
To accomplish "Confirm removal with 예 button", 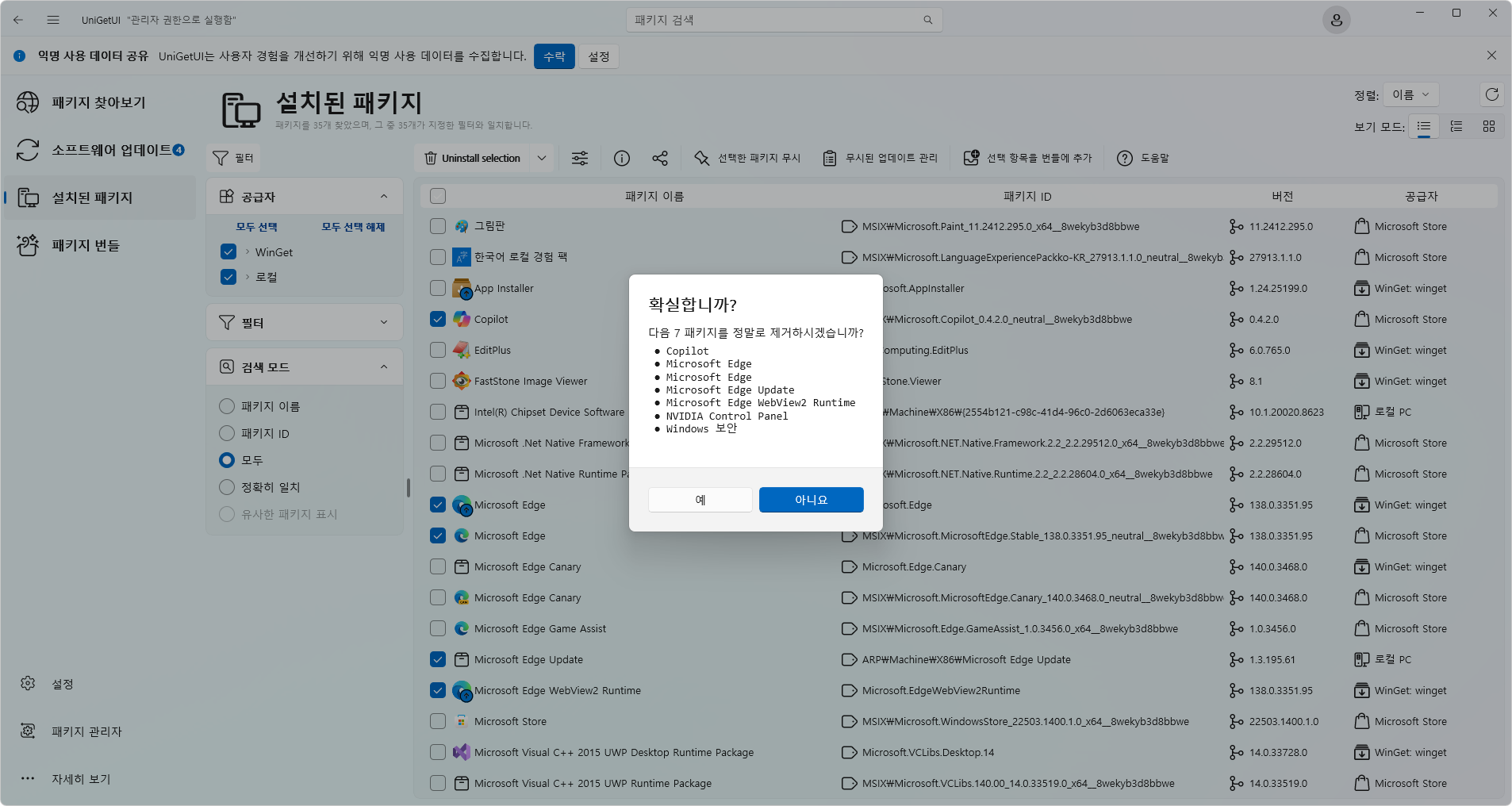I will coord(700,500).
